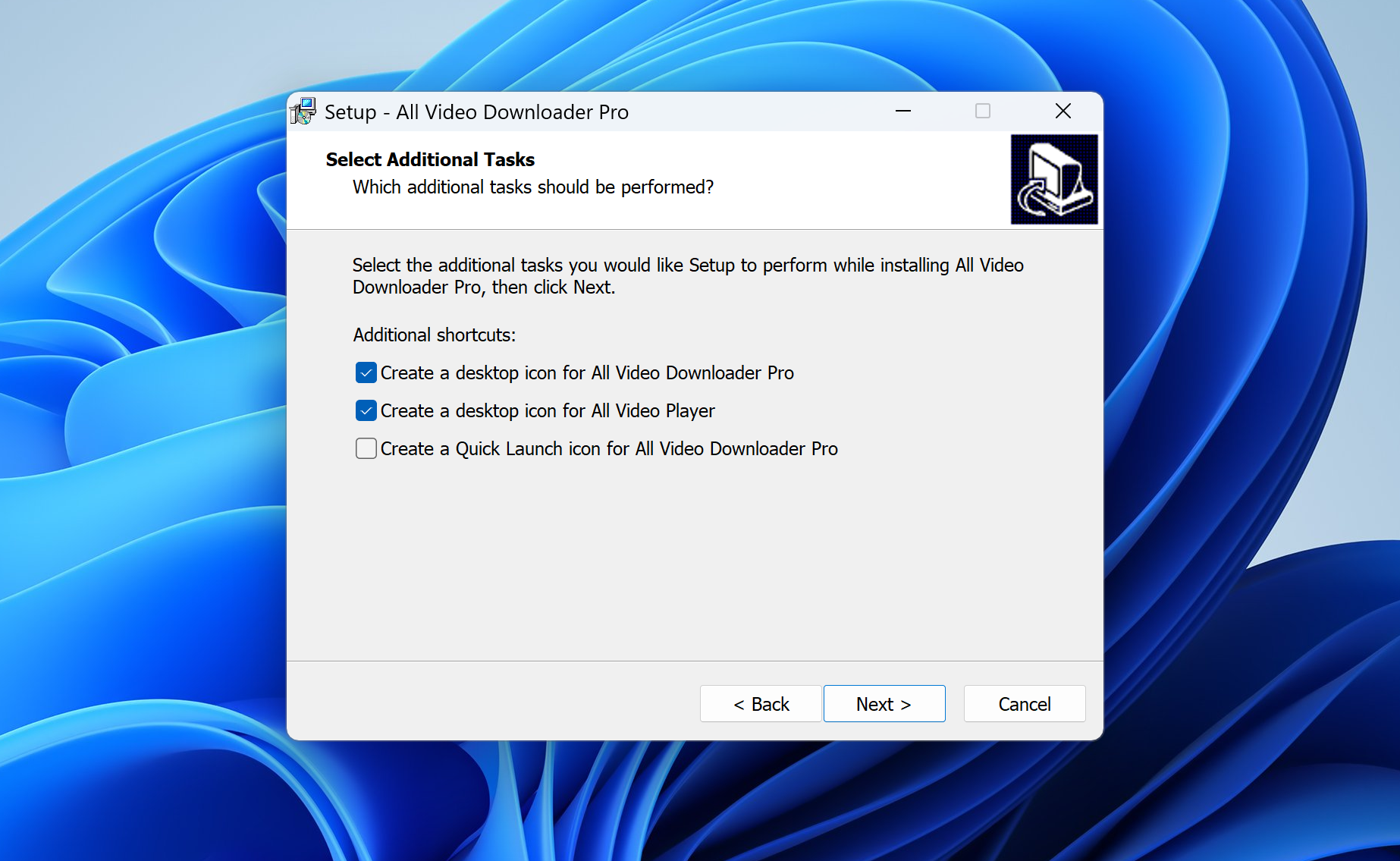Viewport: 1400px width, 861px height.
Task: Click the wizard computer image in header
Action: coord(1053,180)
